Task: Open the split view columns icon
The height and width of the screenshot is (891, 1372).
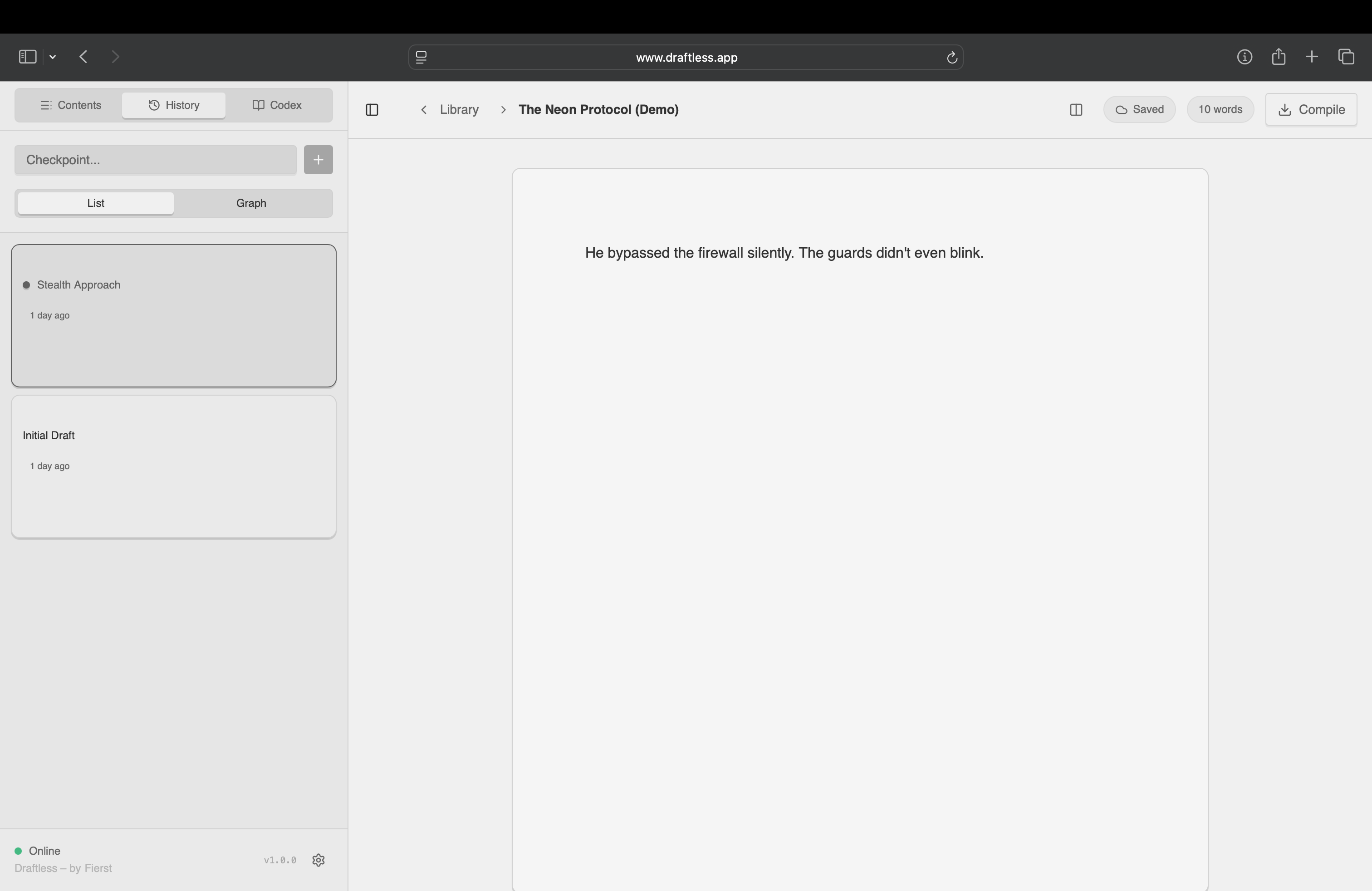Action: (x=1075, y=109)
